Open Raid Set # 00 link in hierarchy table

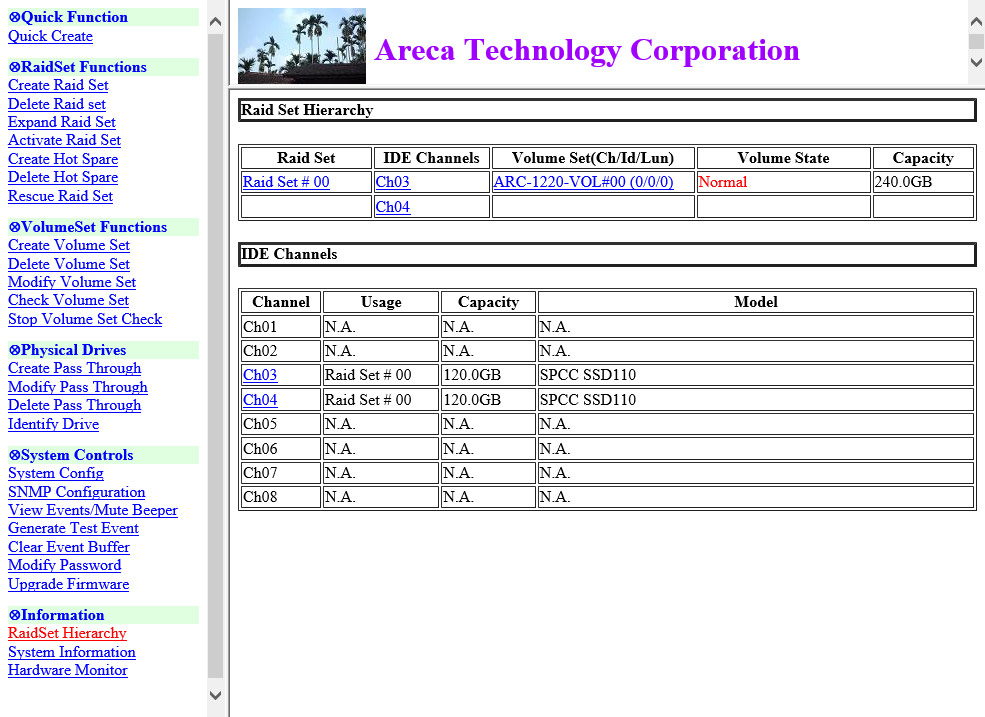(286, 182)
